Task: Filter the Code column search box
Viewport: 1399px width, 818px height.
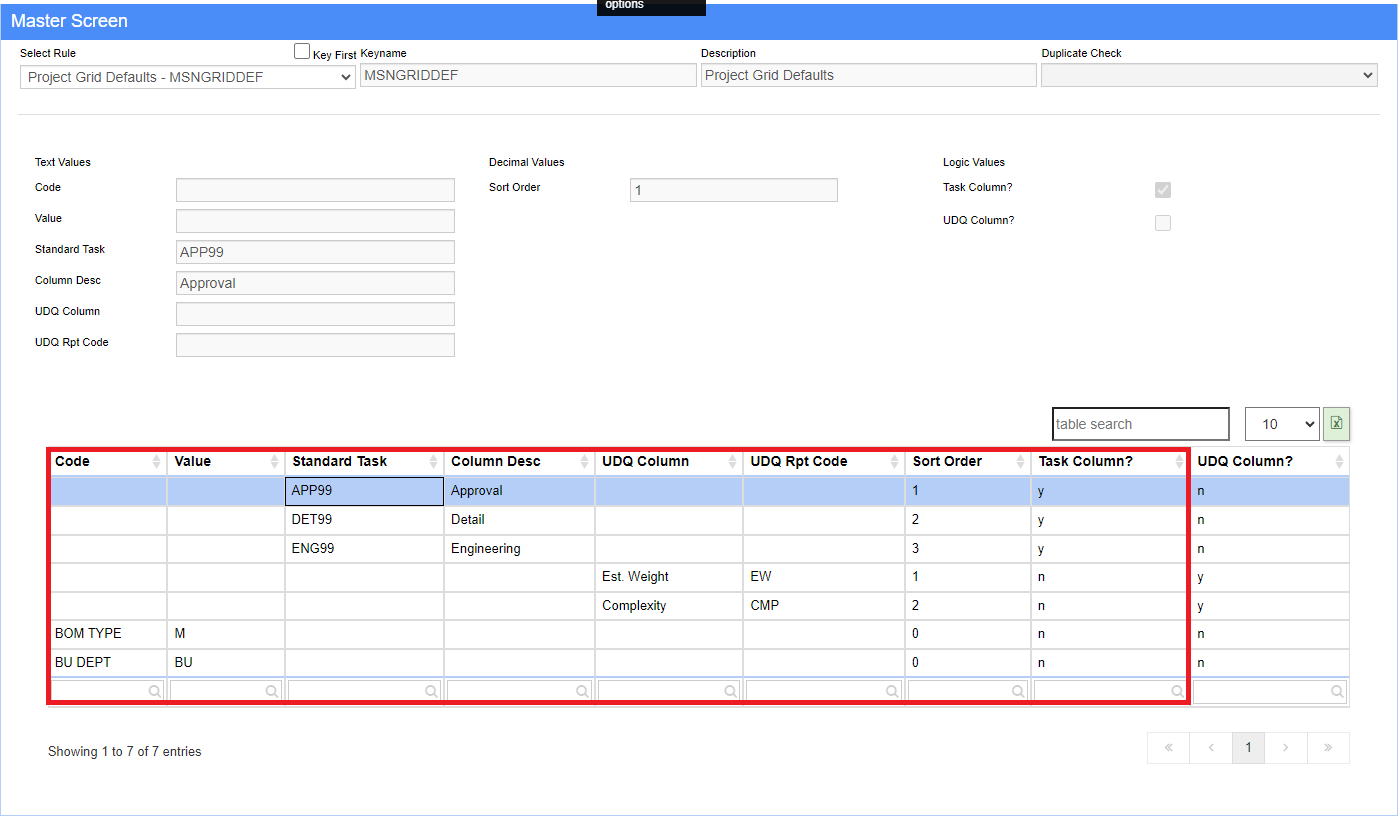Action: [108, 690]
